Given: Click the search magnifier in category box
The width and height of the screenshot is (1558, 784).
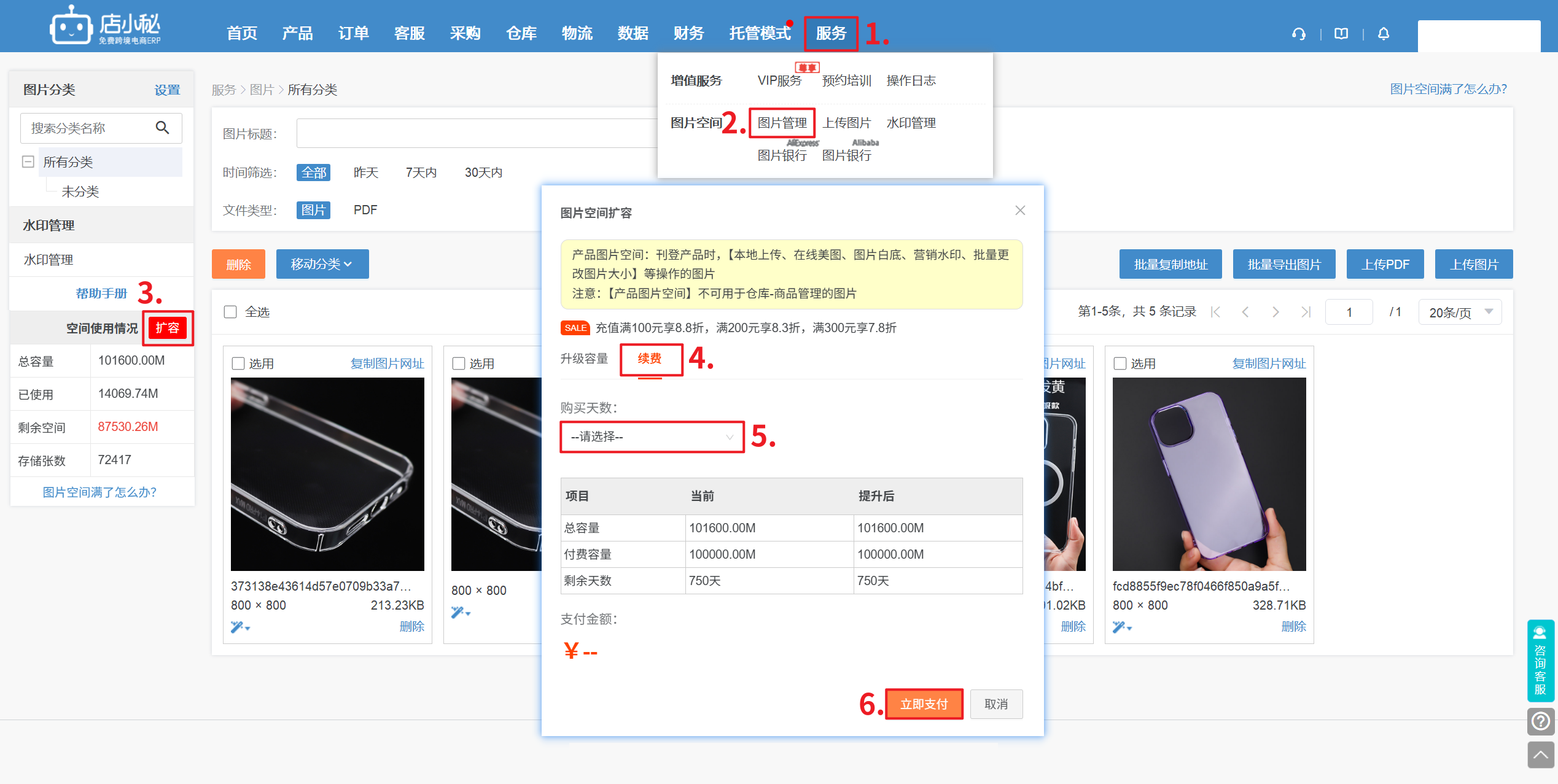Looking at the screenshot, I should point(162,128).
